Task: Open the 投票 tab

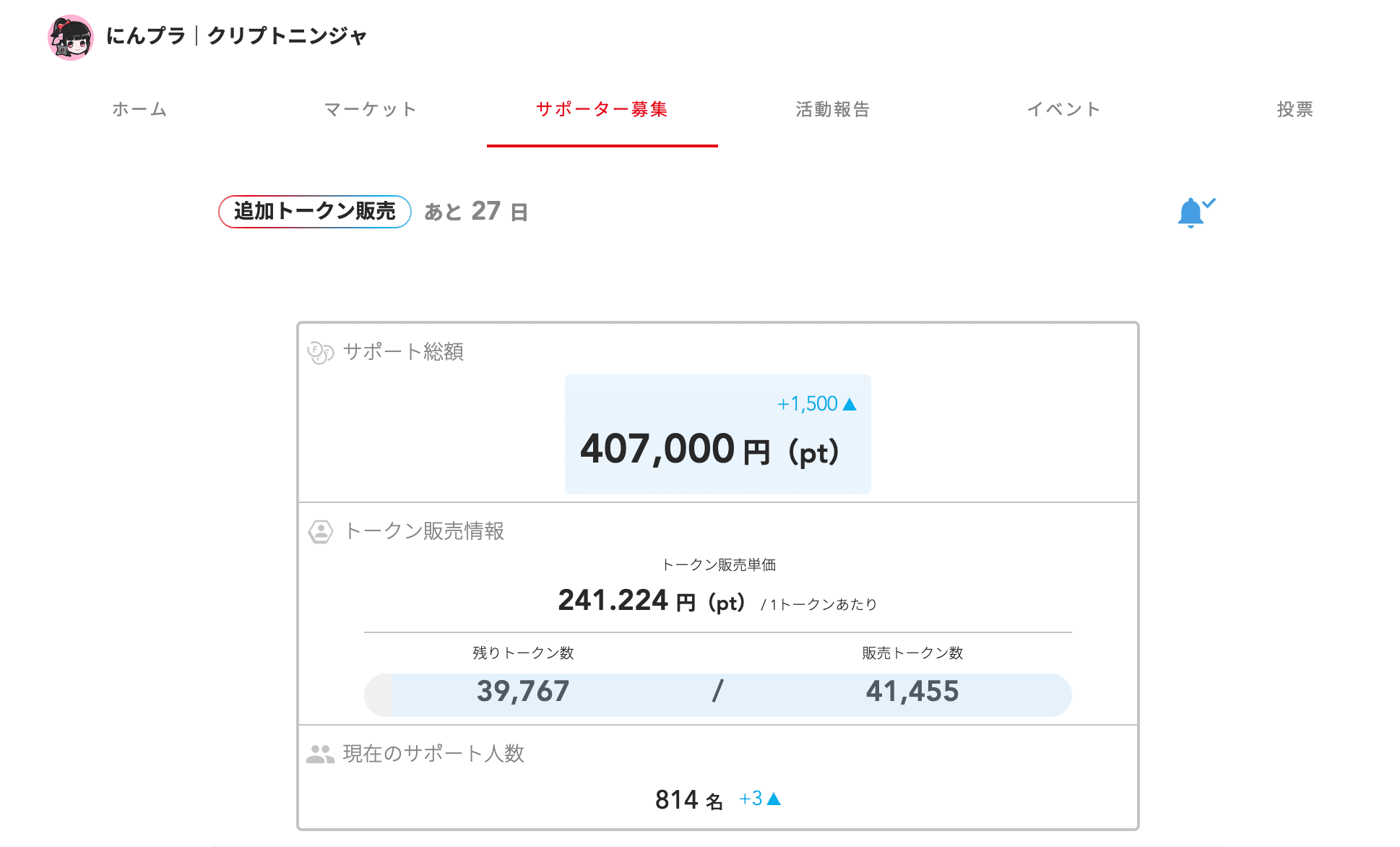Action: click(1295, 109)
